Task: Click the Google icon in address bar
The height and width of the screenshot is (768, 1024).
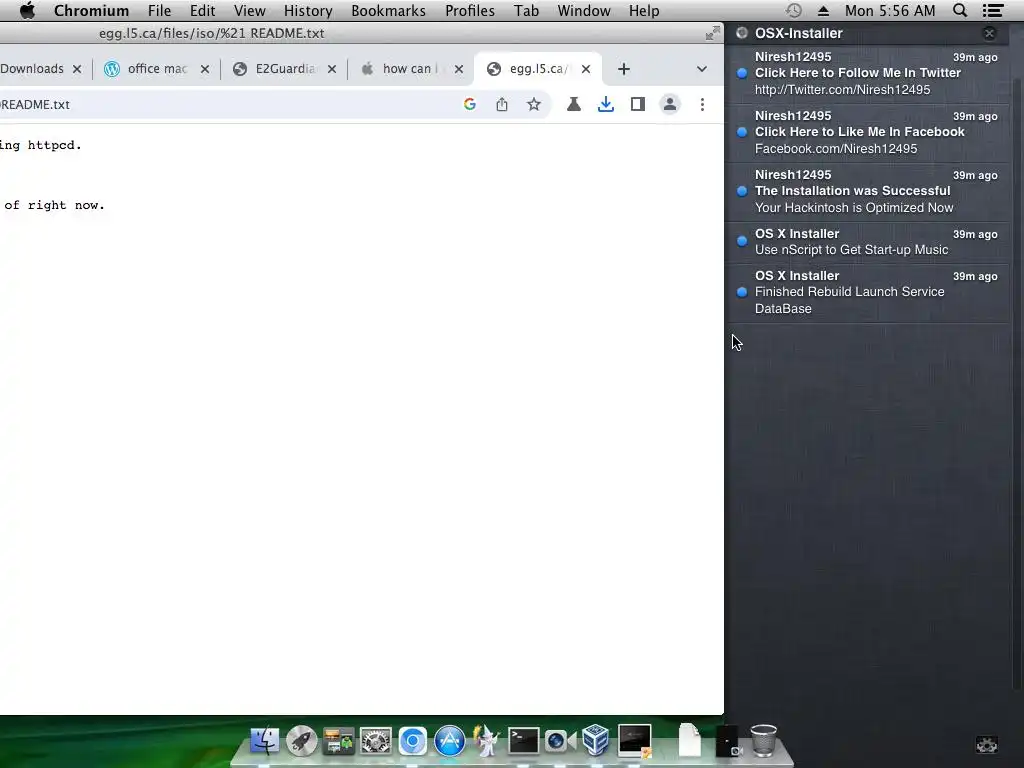Action: coord(470,104)
